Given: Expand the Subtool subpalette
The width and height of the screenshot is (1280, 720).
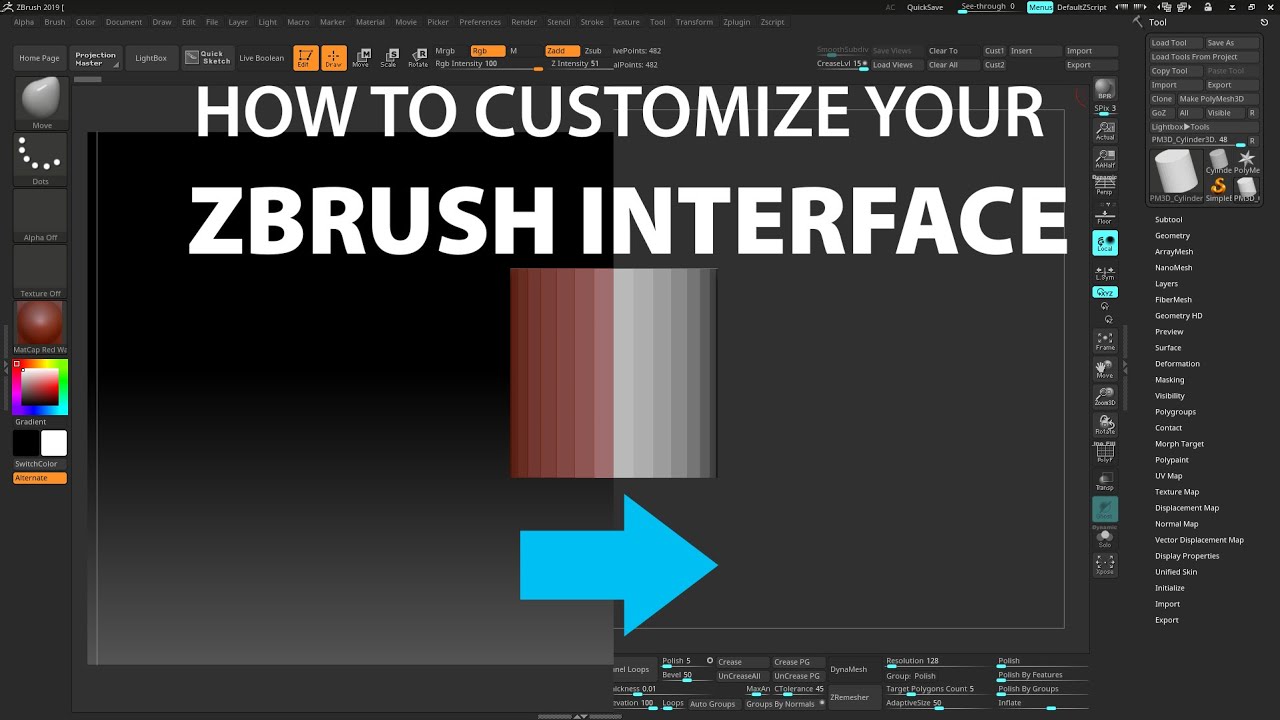Looking at the screenshot, I should [1168, 220].
